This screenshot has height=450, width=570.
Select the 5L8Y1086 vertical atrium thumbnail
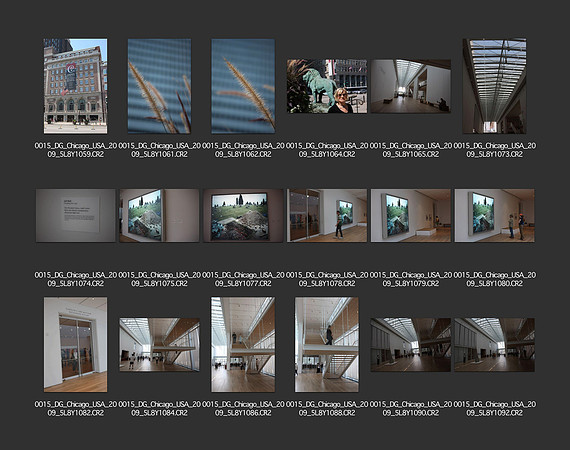(x=243, y=345)
